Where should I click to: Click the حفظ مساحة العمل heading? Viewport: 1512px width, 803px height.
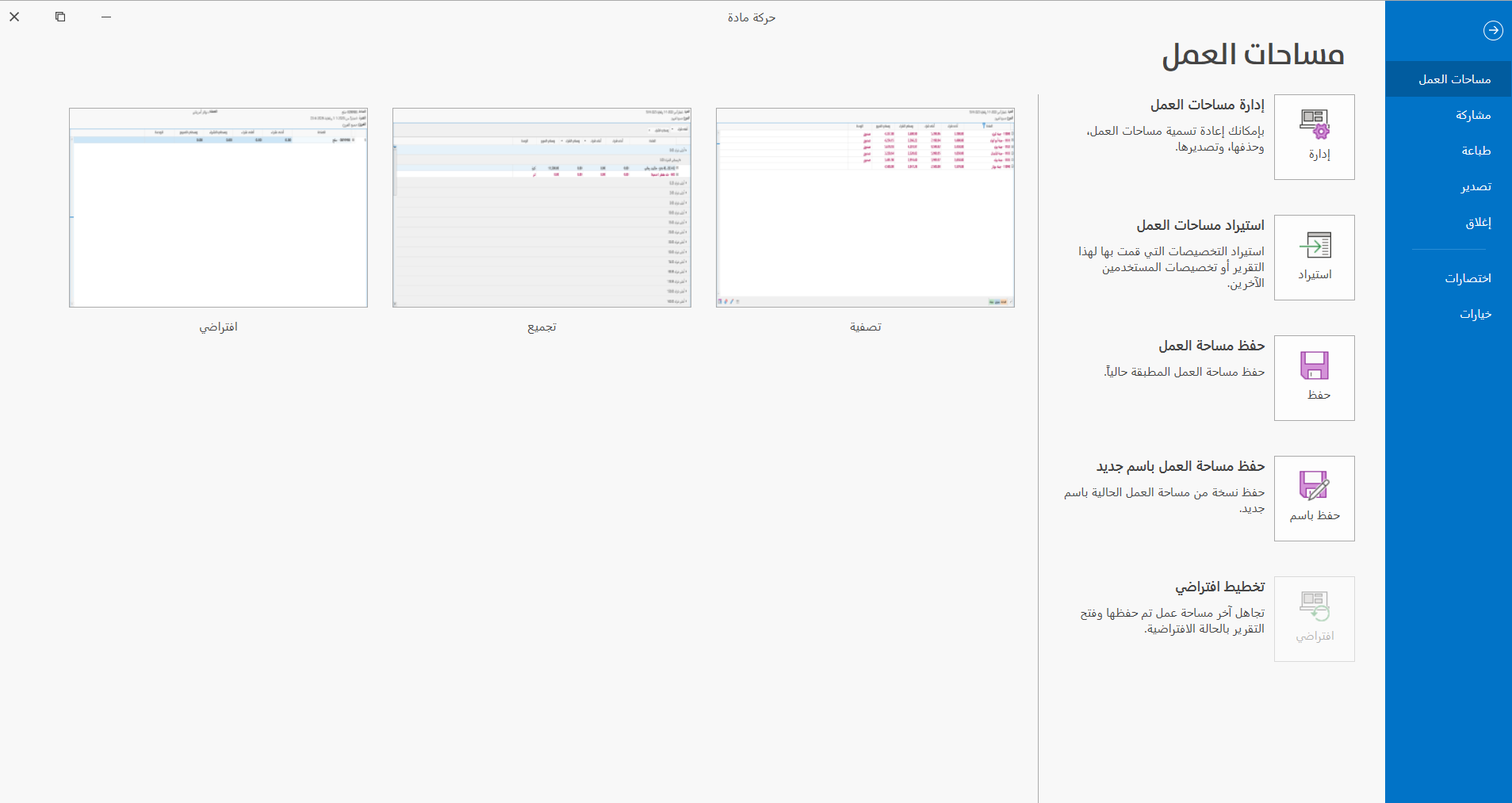1212,346
